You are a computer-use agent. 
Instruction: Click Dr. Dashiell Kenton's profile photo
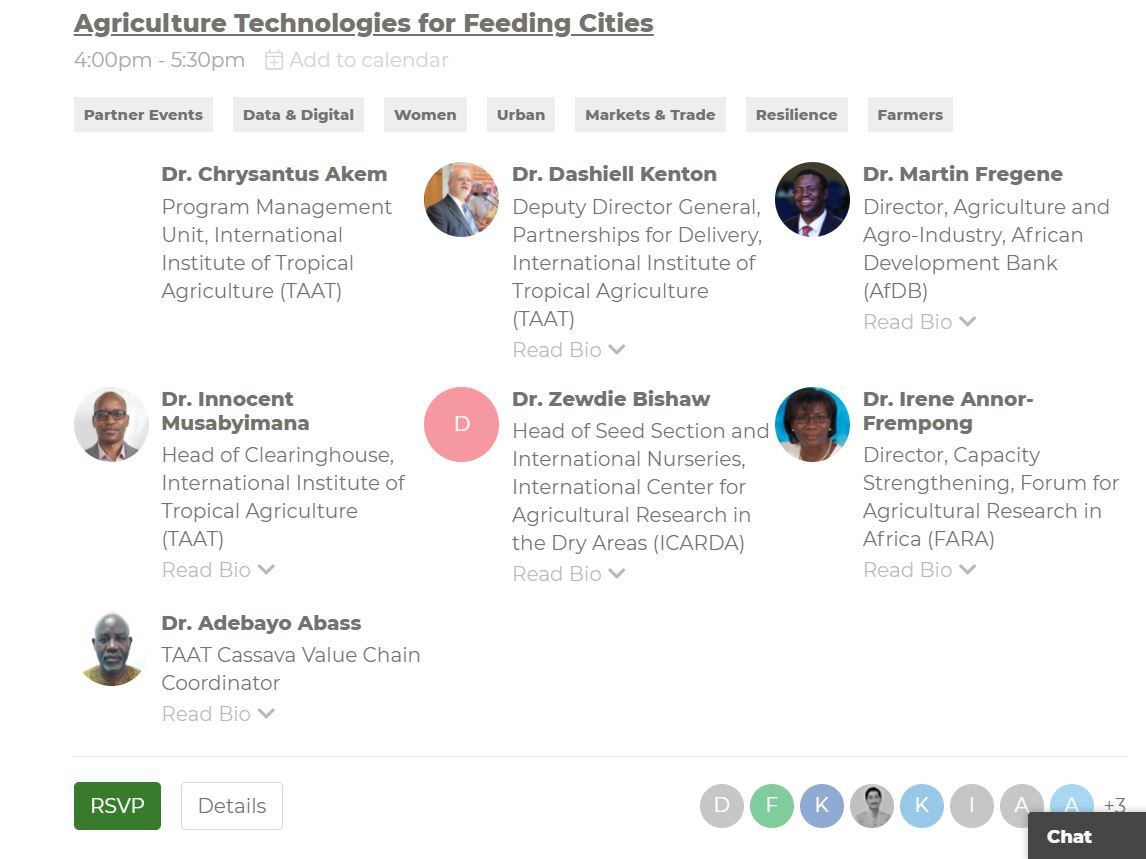pos(461,200)
